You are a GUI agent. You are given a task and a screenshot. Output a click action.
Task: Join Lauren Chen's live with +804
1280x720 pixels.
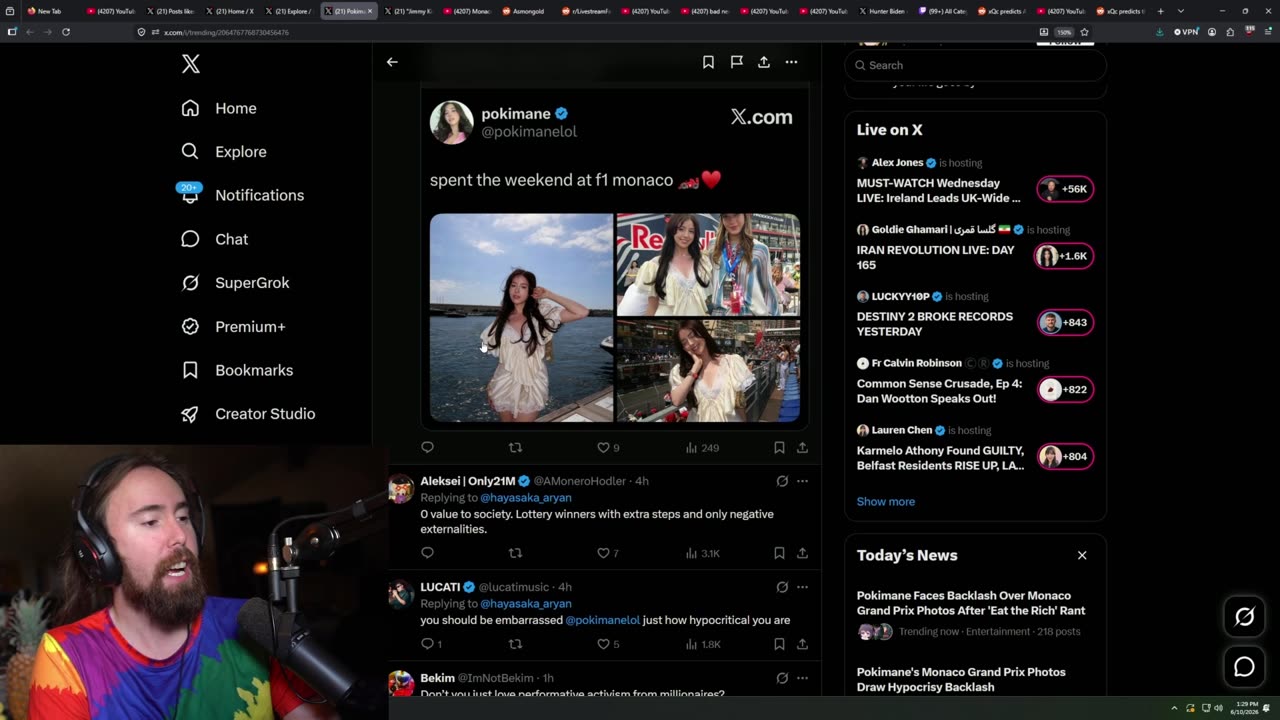pos(1065,456)
